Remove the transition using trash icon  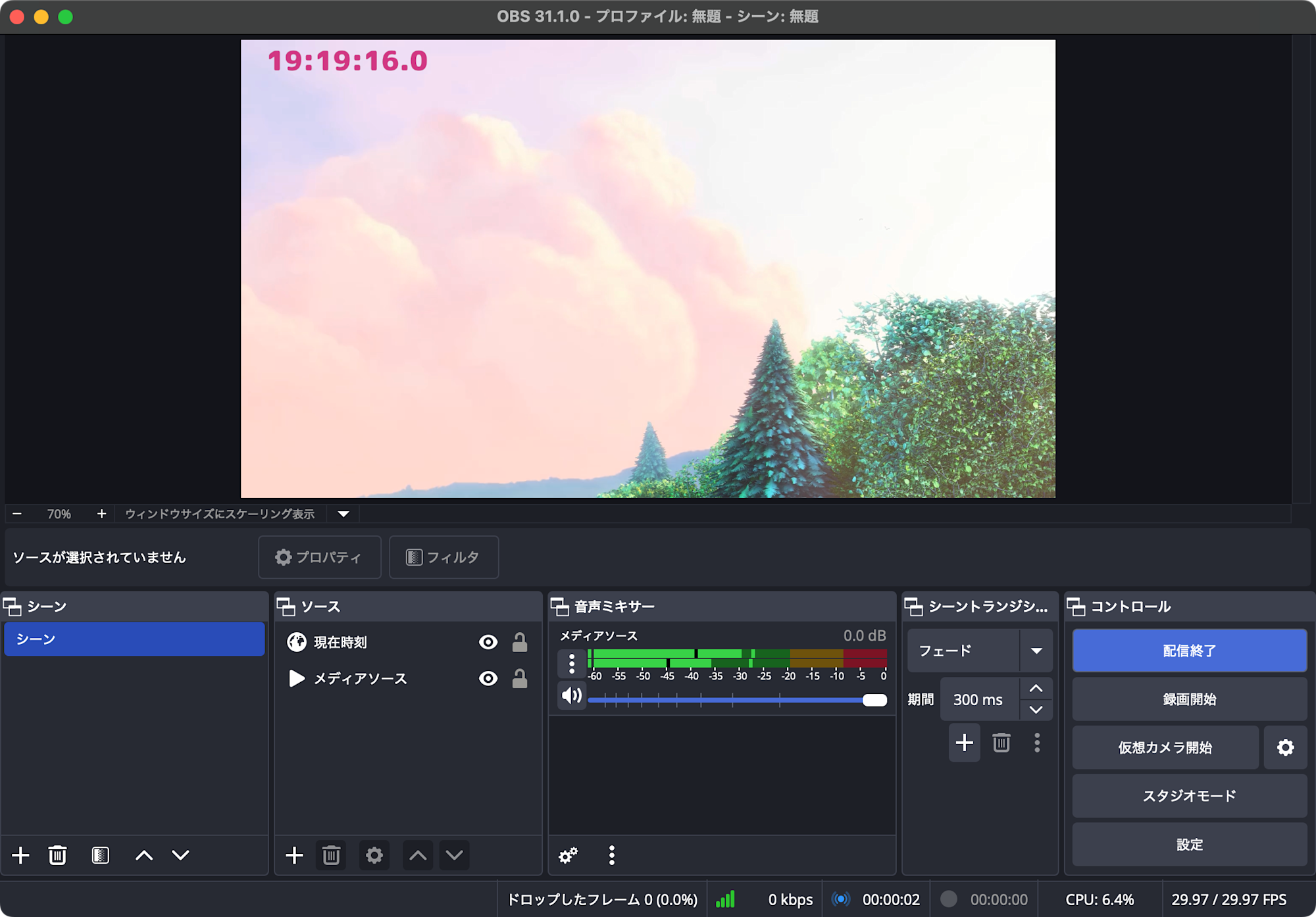coord(1001,743)
